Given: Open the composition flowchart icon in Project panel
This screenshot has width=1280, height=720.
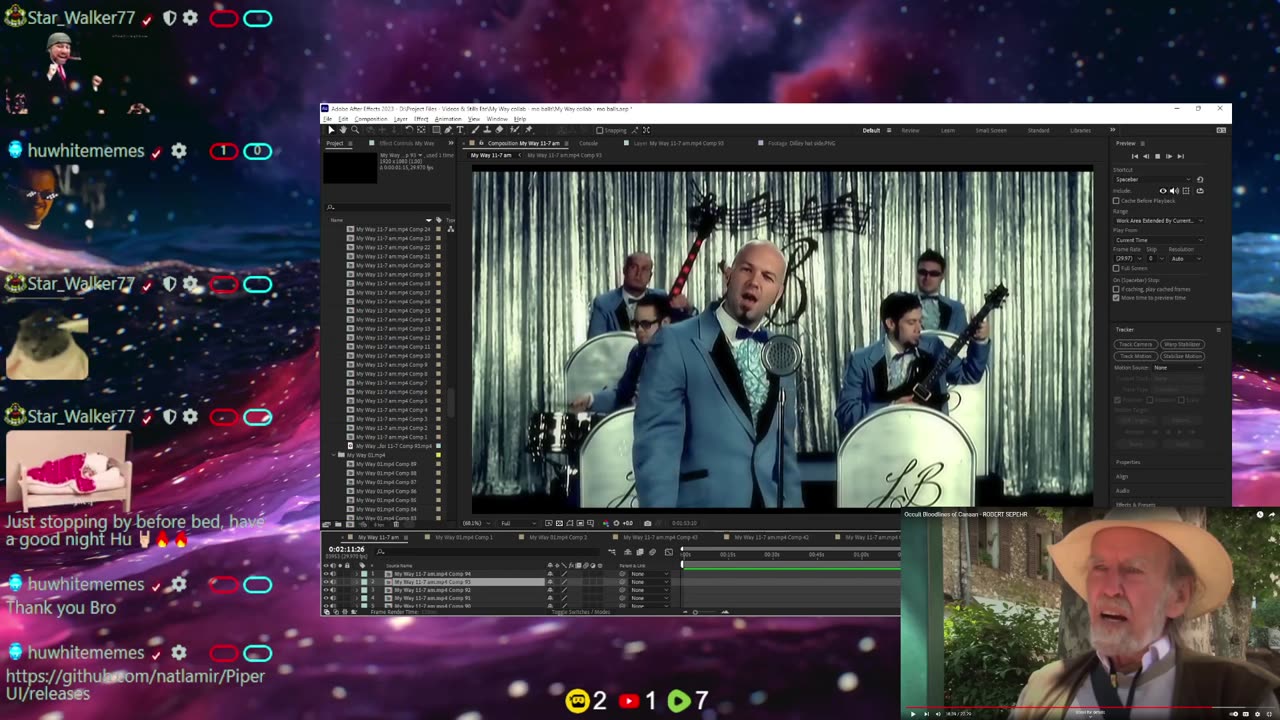Looking at the screenshot, I should 450,229.
